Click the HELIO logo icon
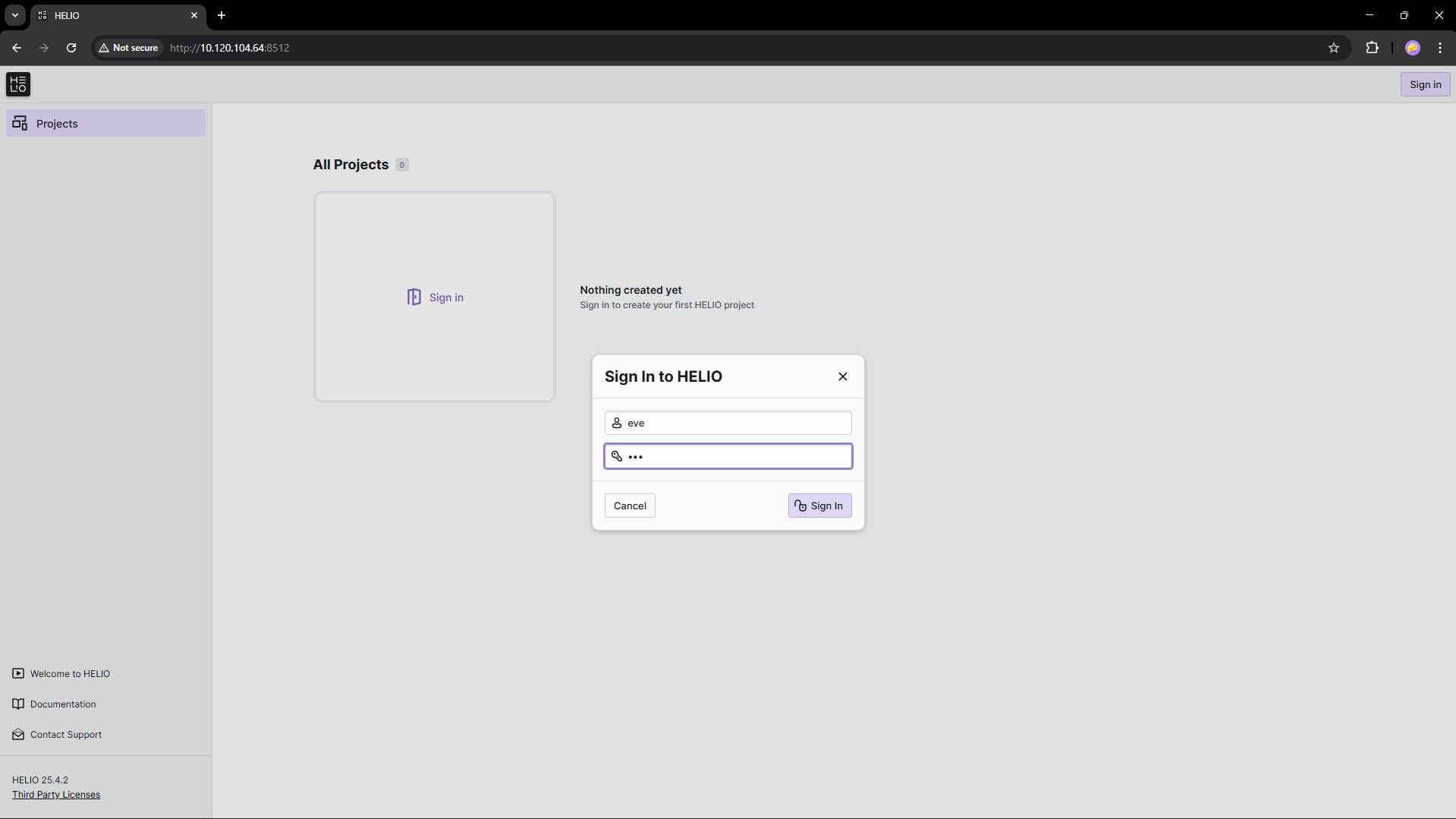Screen dimensions: 1456x819 click(18, 84)
